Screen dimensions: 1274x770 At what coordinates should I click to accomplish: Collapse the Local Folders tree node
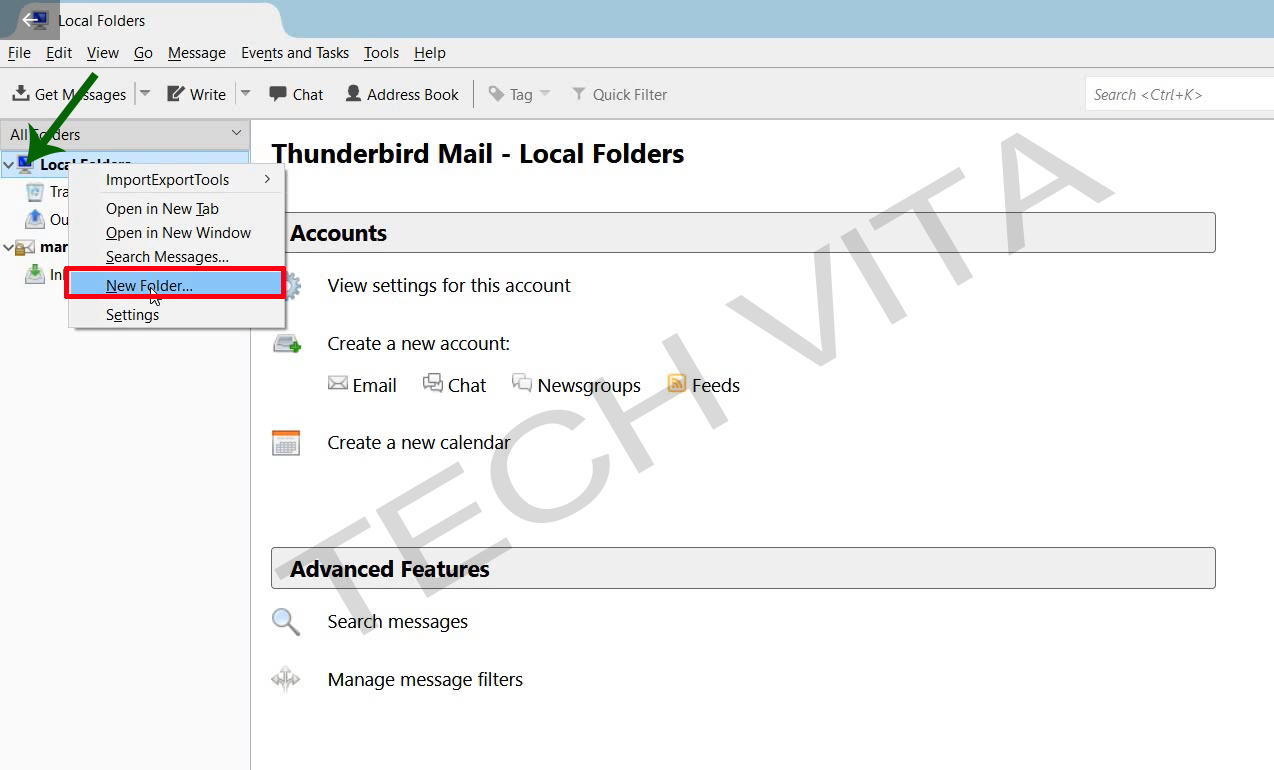pyautogui.click(x=9, y=165)
